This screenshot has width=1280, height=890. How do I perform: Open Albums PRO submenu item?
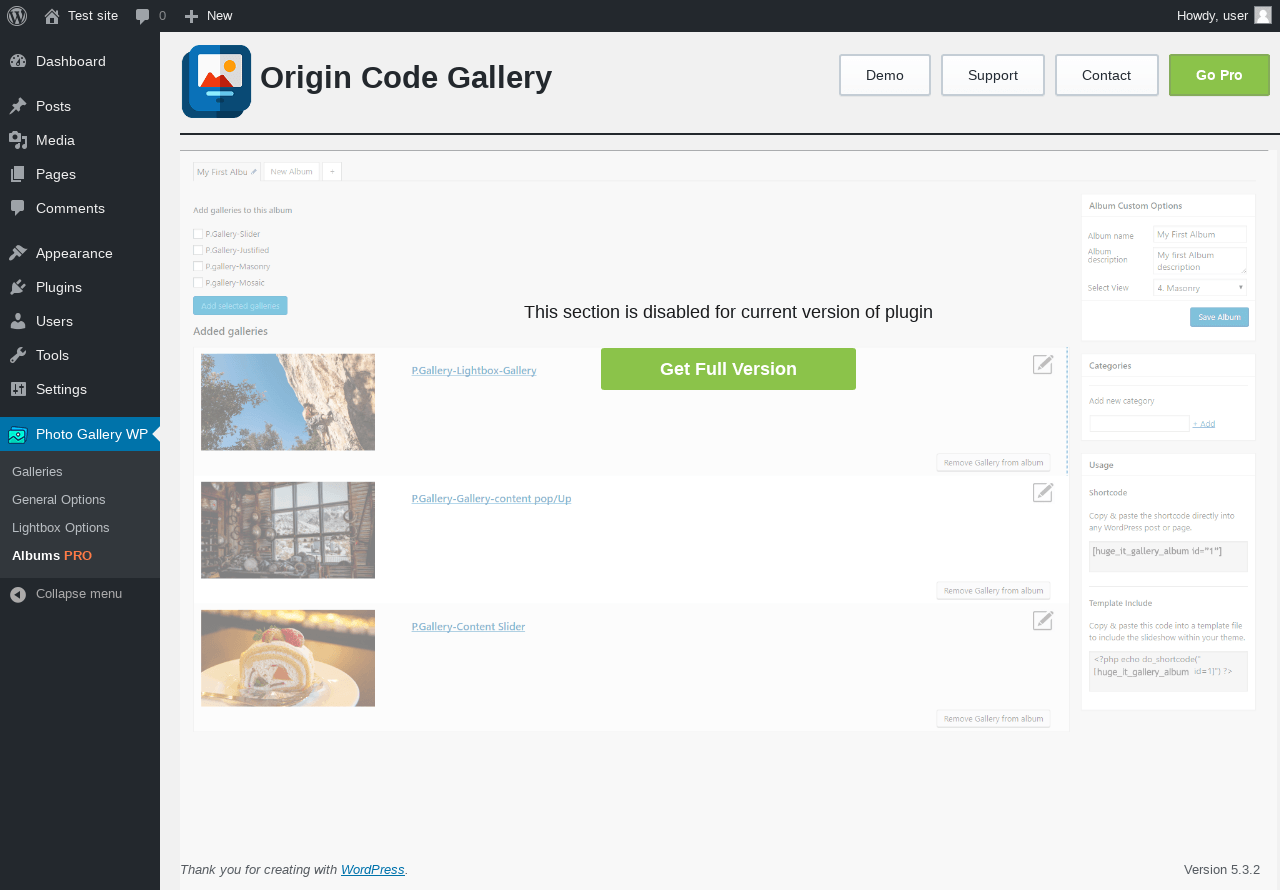(52, 555)
